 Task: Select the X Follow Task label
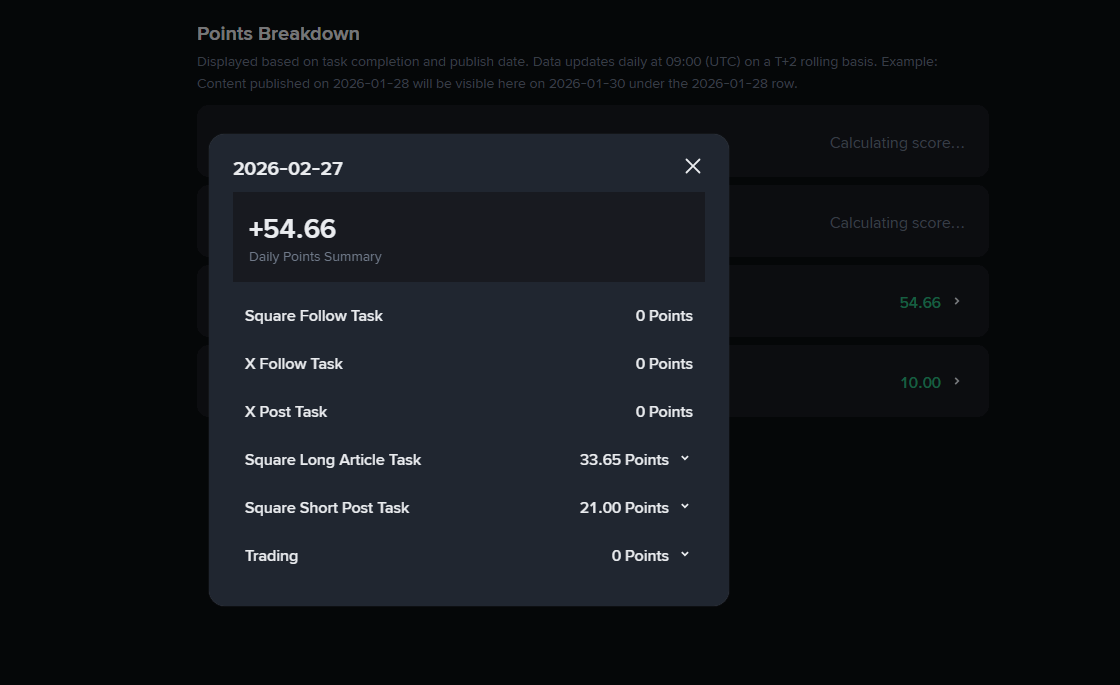[293, 364]
